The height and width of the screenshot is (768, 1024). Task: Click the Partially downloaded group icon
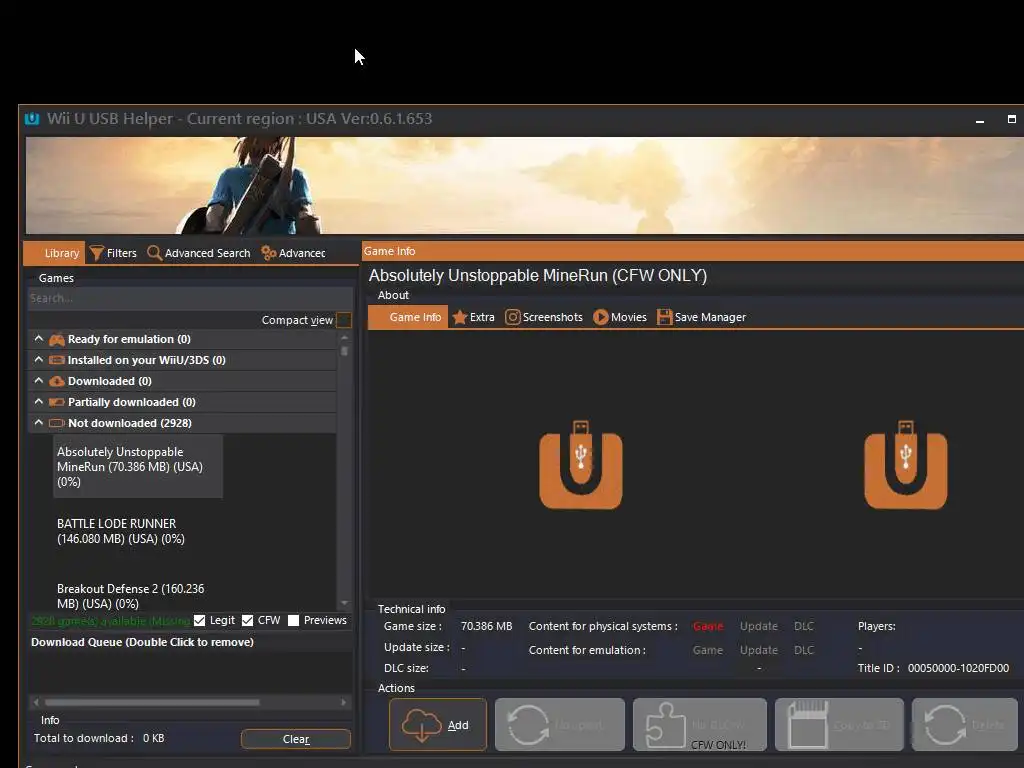pyautogui.click(x=57, y=402)
